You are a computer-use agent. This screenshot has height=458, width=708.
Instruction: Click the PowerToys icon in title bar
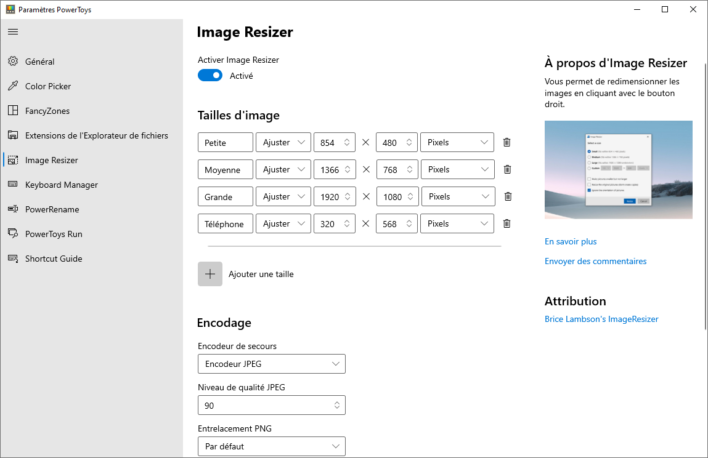tap(10, 9)
